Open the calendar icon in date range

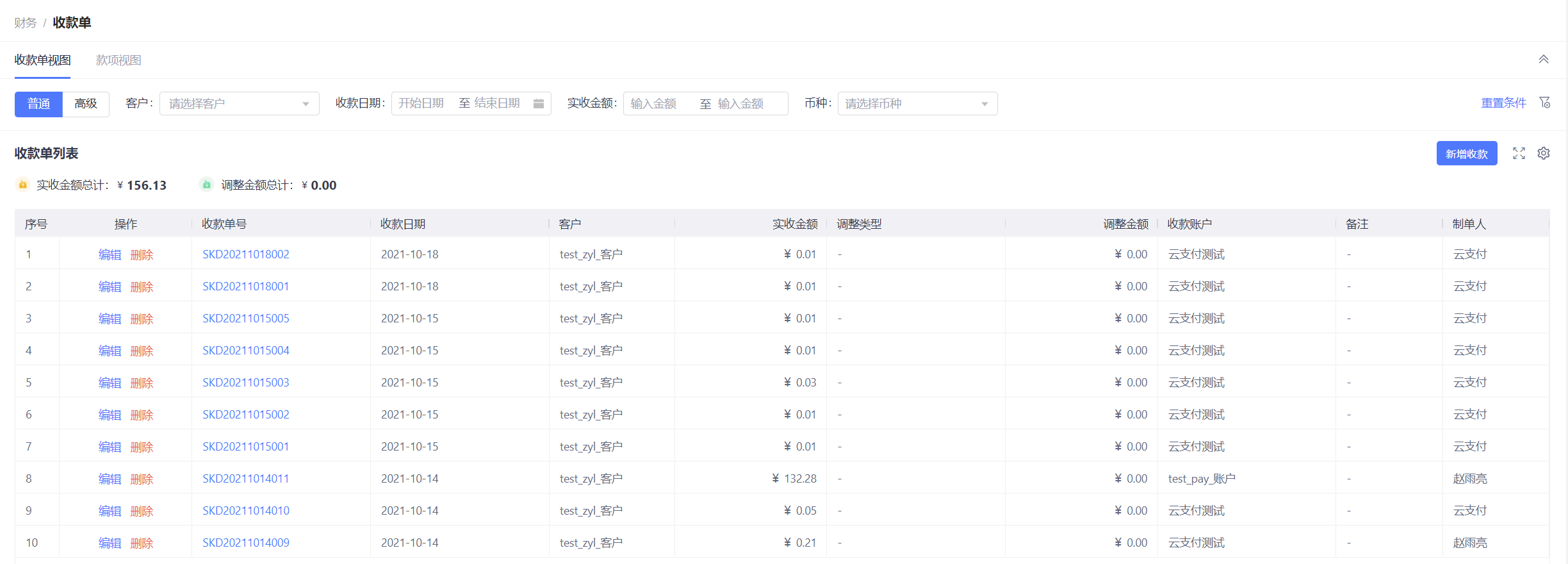coord(539,103)
